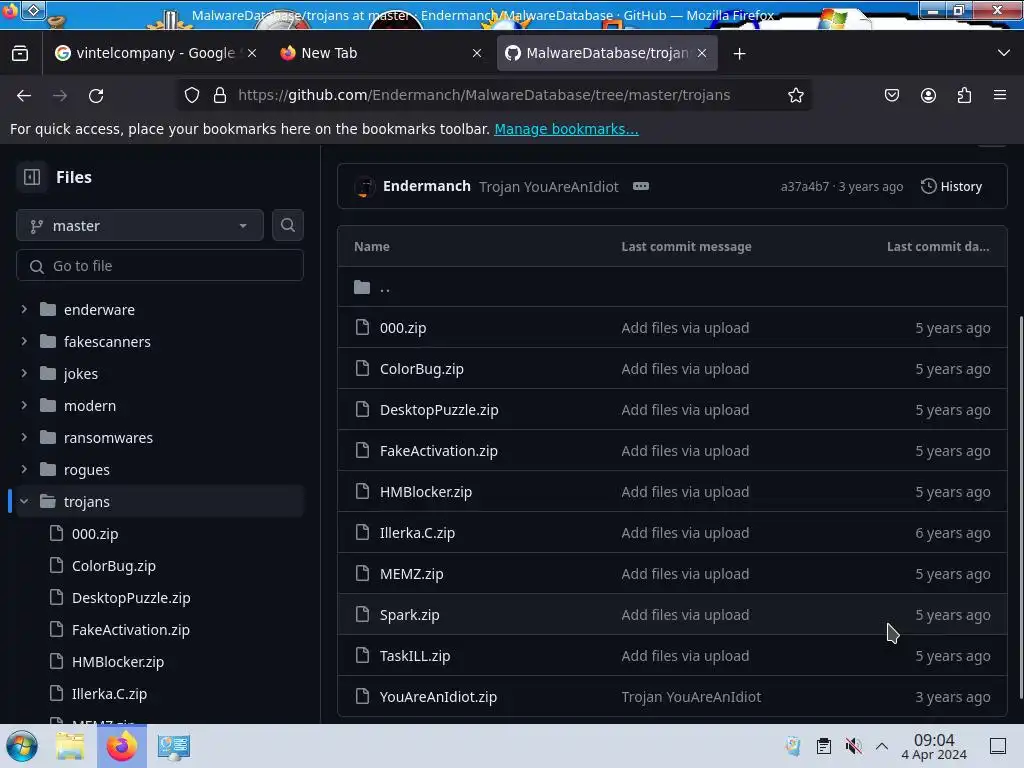Select FakeActivation.zip in the file tree
The width and height of the screenshot is (1024, 768).
pyautogui.click(x=131, y=630)
